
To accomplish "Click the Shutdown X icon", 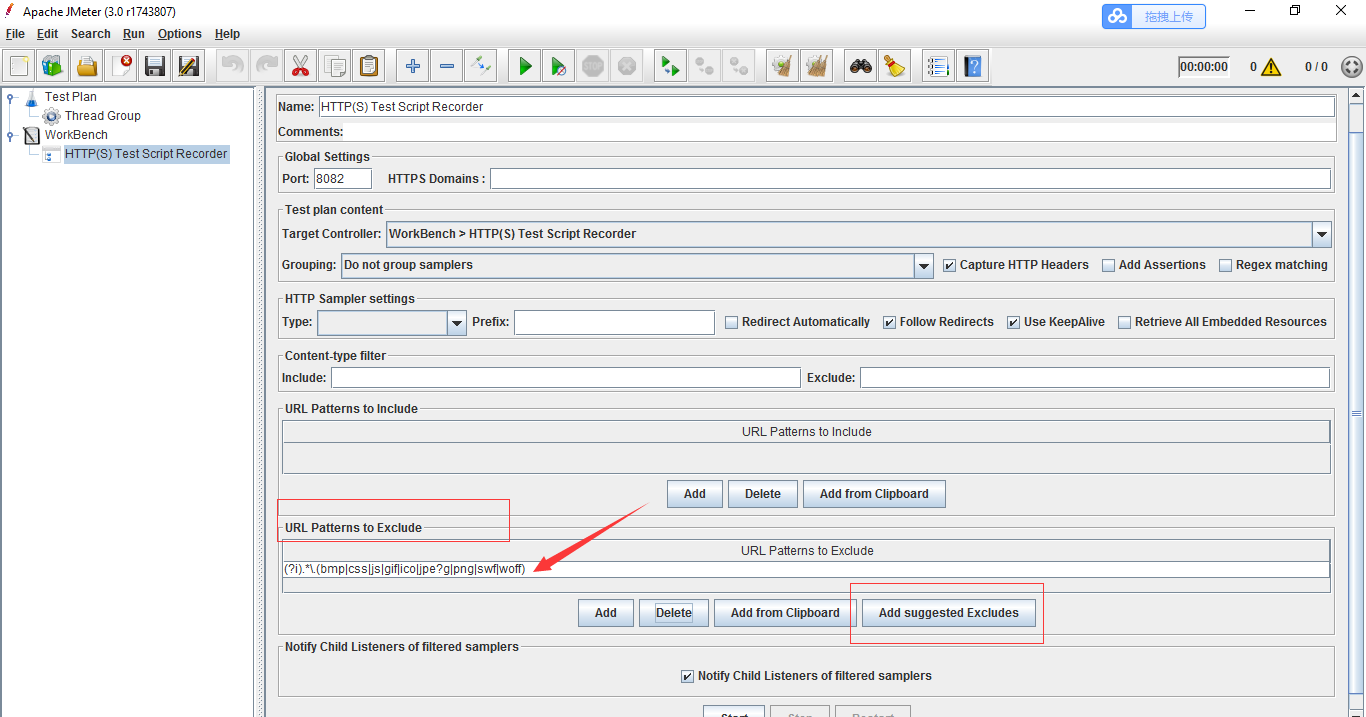I will [x=626, y=66].
